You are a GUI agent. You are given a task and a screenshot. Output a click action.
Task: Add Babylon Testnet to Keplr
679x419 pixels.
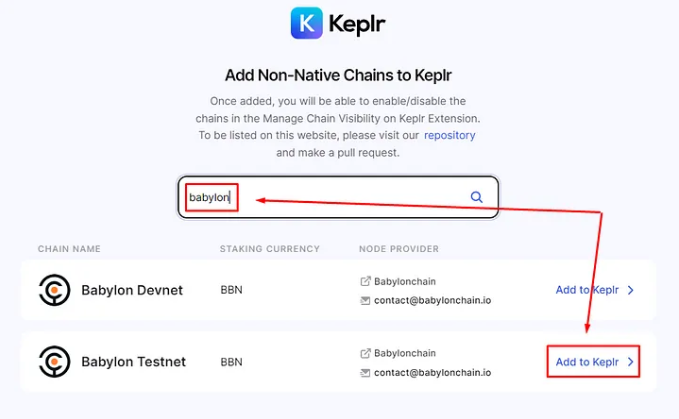[x=595, y=362]
